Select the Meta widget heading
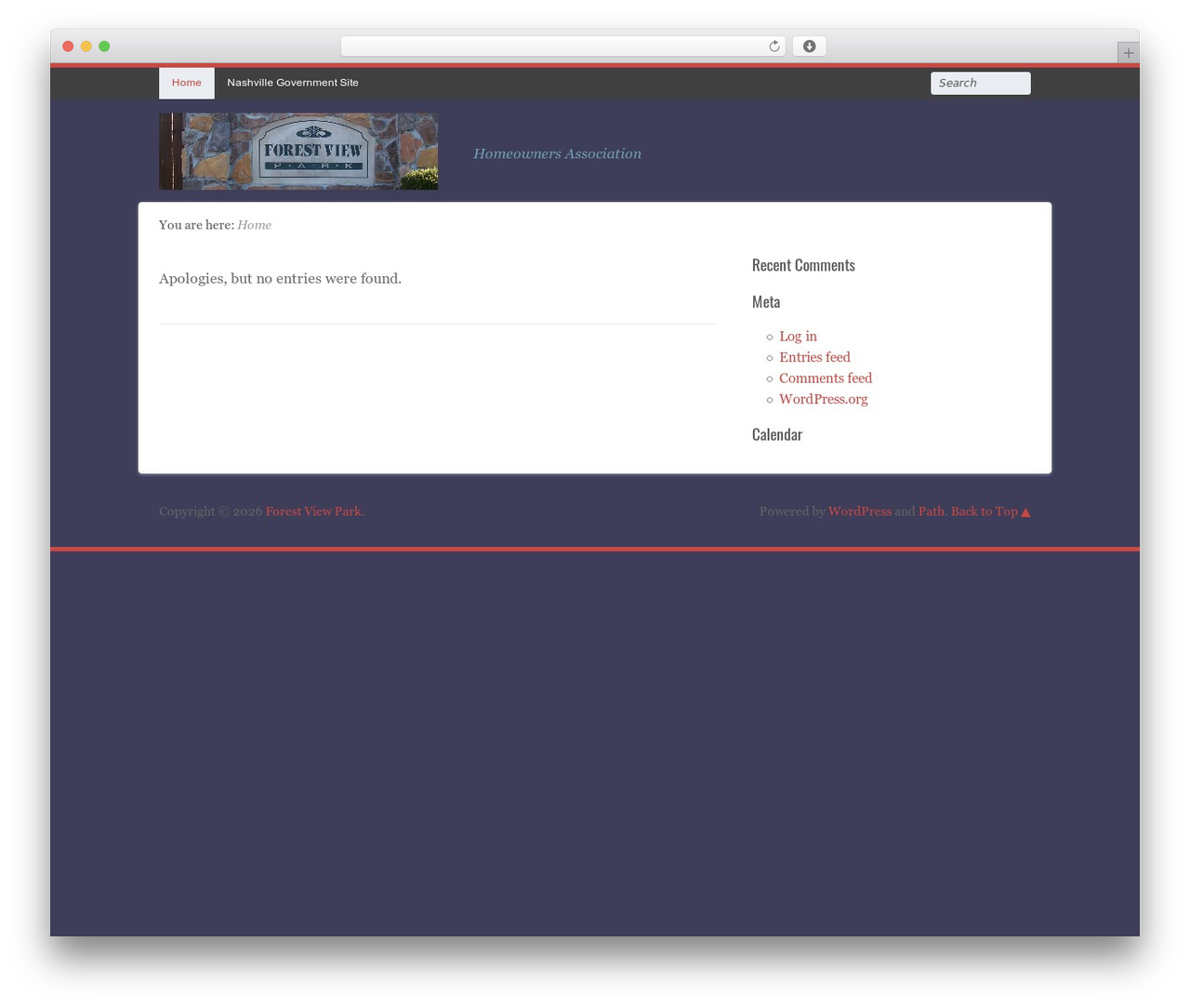This screenshot has width=1190, height=1008. 766,301
